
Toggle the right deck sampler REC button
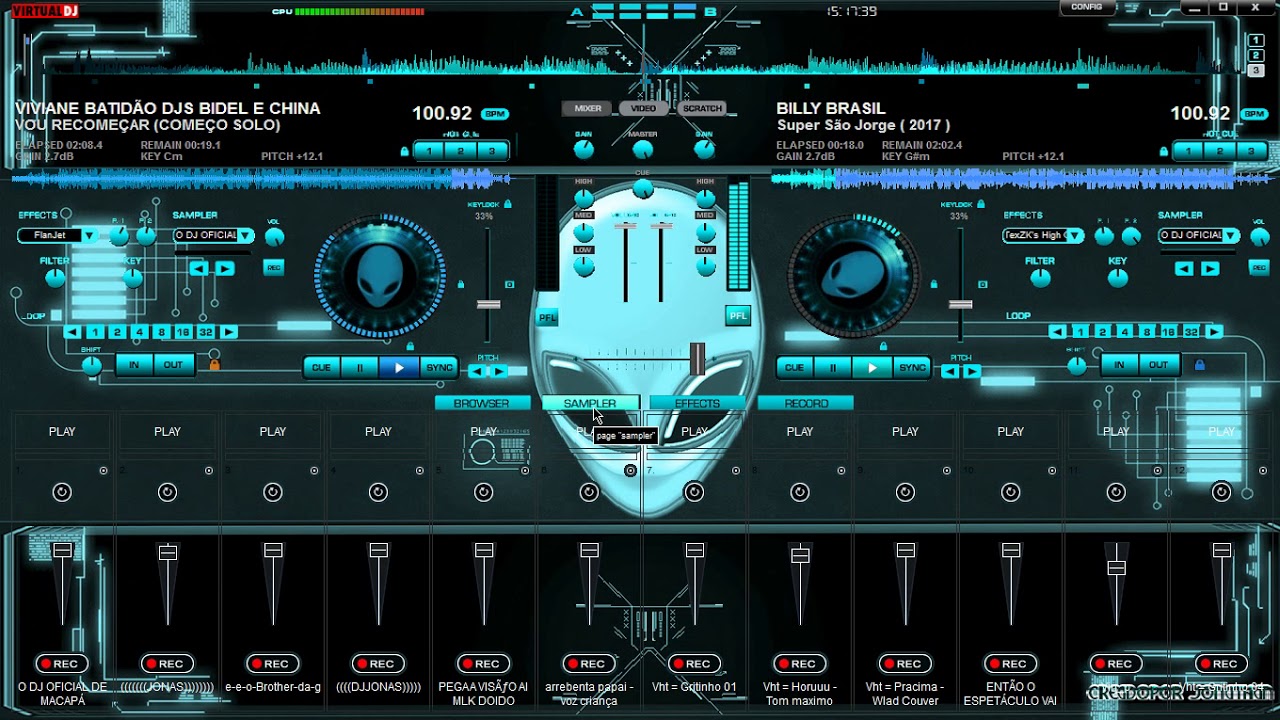click(x=1259, y=268)
